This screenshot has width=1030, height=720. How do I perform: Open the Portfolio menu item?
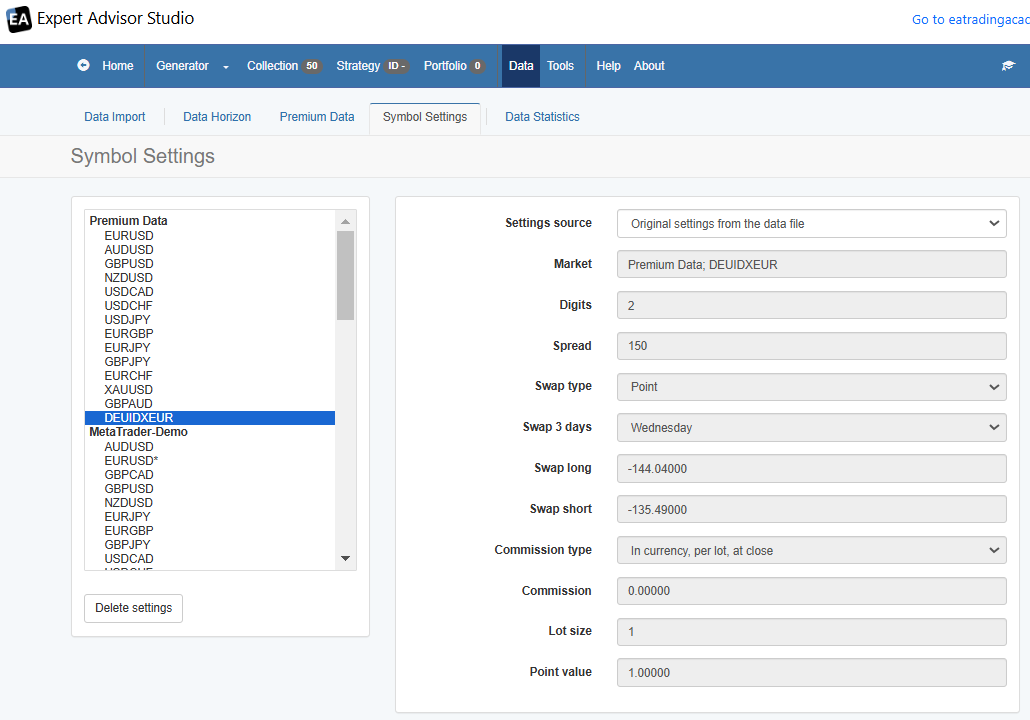pos(445,66)
